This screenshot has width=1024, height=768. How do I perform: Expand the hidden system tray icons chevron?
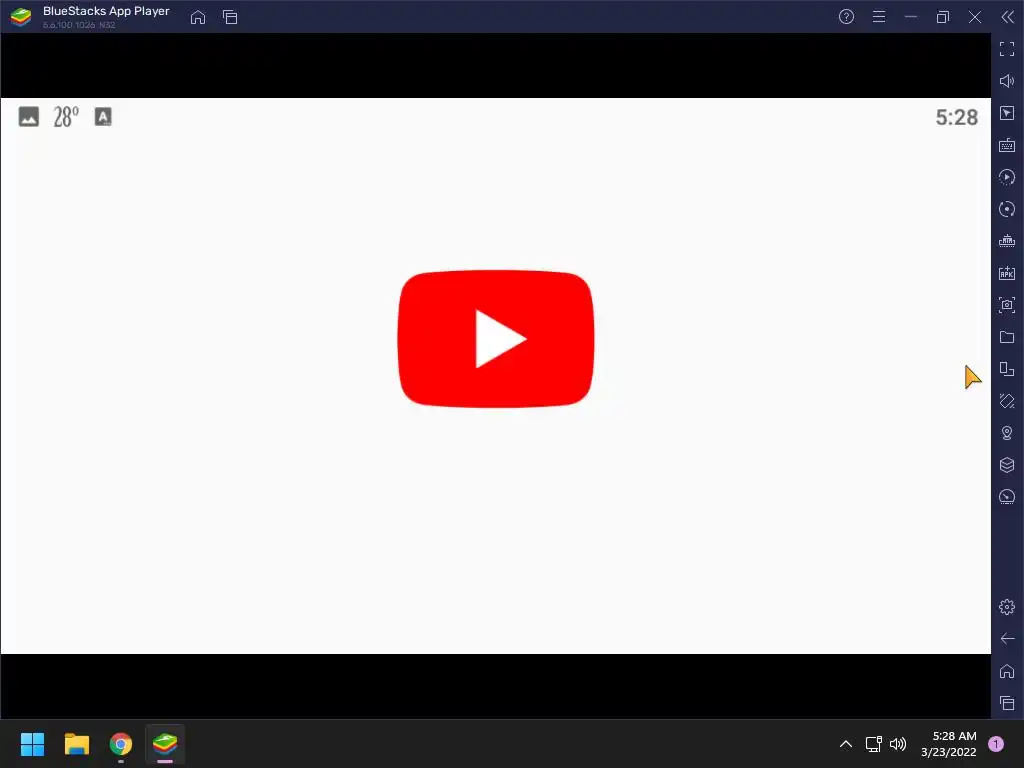tap(846, 744)
